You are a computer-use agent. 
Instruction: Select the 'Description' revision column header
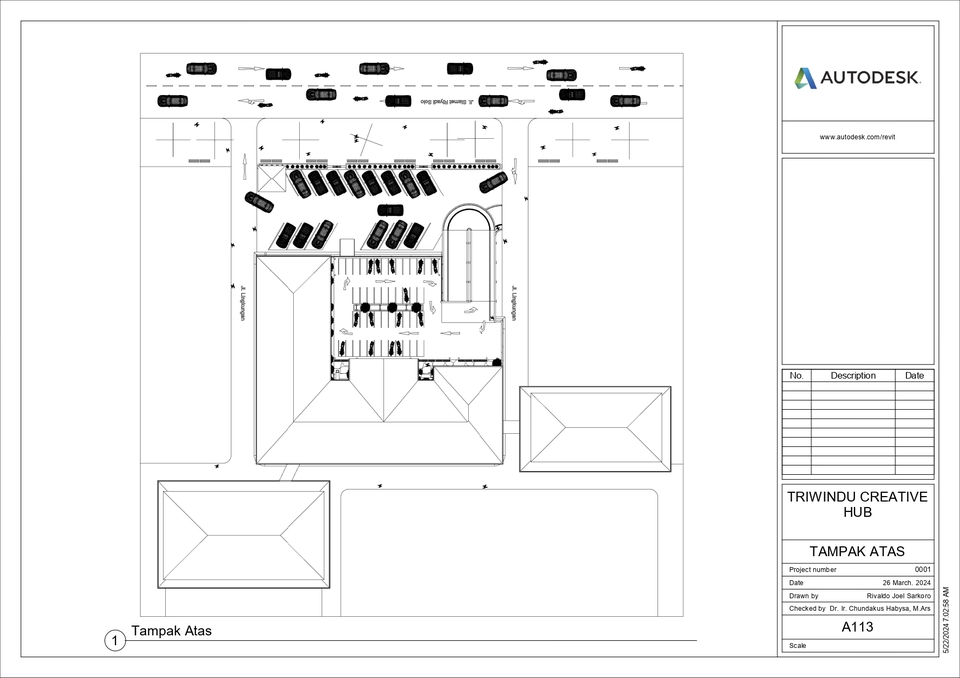(x=853, y=375)
